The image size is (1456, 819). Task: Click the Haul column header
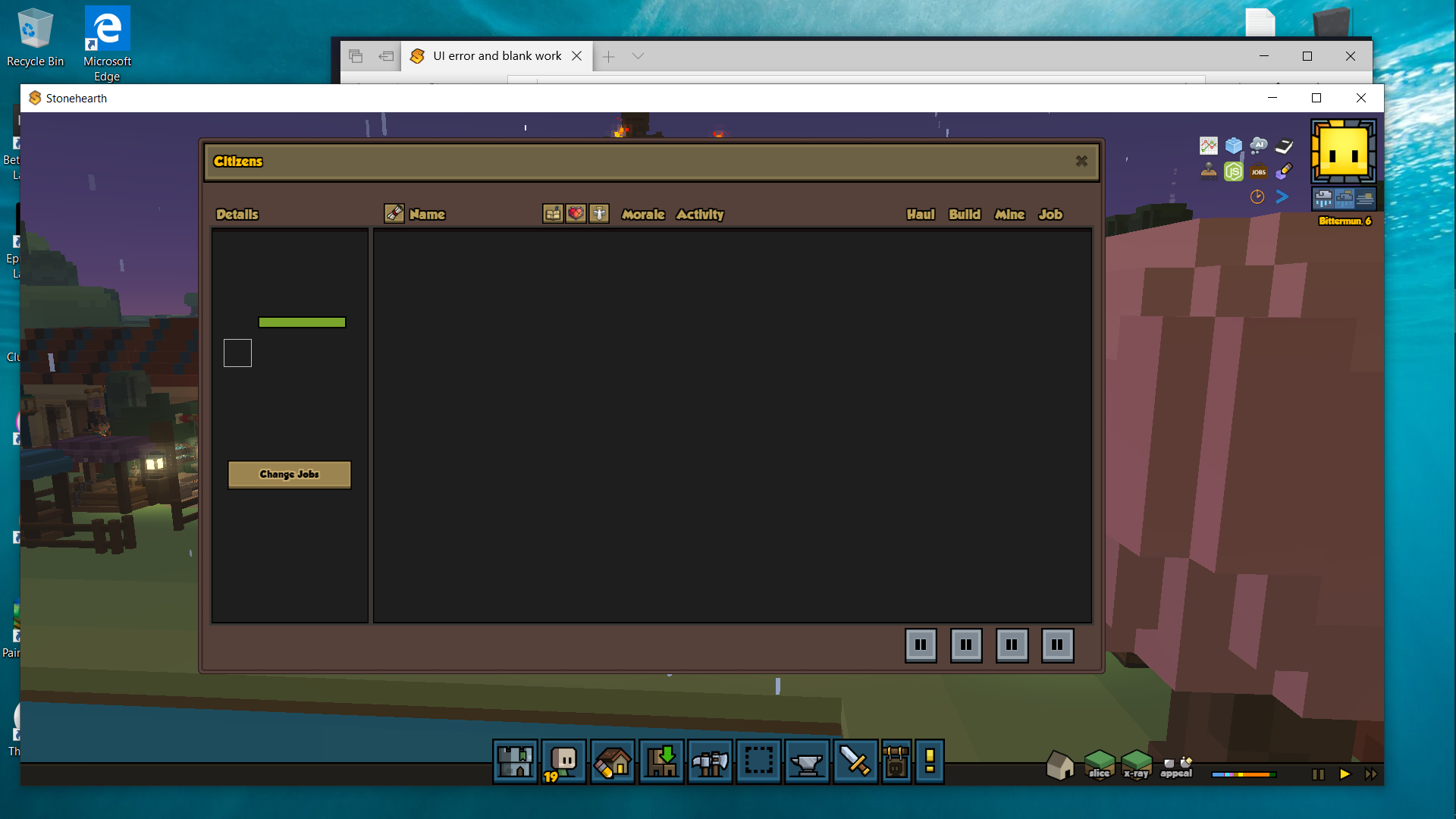click(x=921, y=215)
